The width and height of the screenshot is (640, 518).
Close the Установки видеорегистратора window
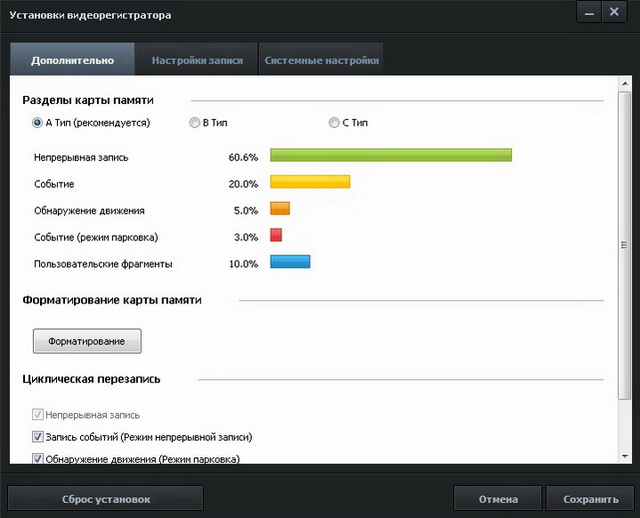tap(614, 12)
